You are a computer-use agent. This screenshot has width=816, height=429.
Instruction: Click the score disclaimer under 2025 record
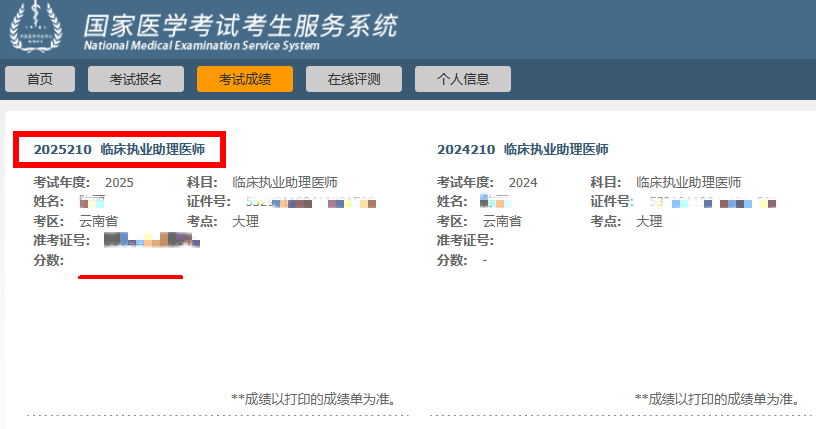(313, 399)
